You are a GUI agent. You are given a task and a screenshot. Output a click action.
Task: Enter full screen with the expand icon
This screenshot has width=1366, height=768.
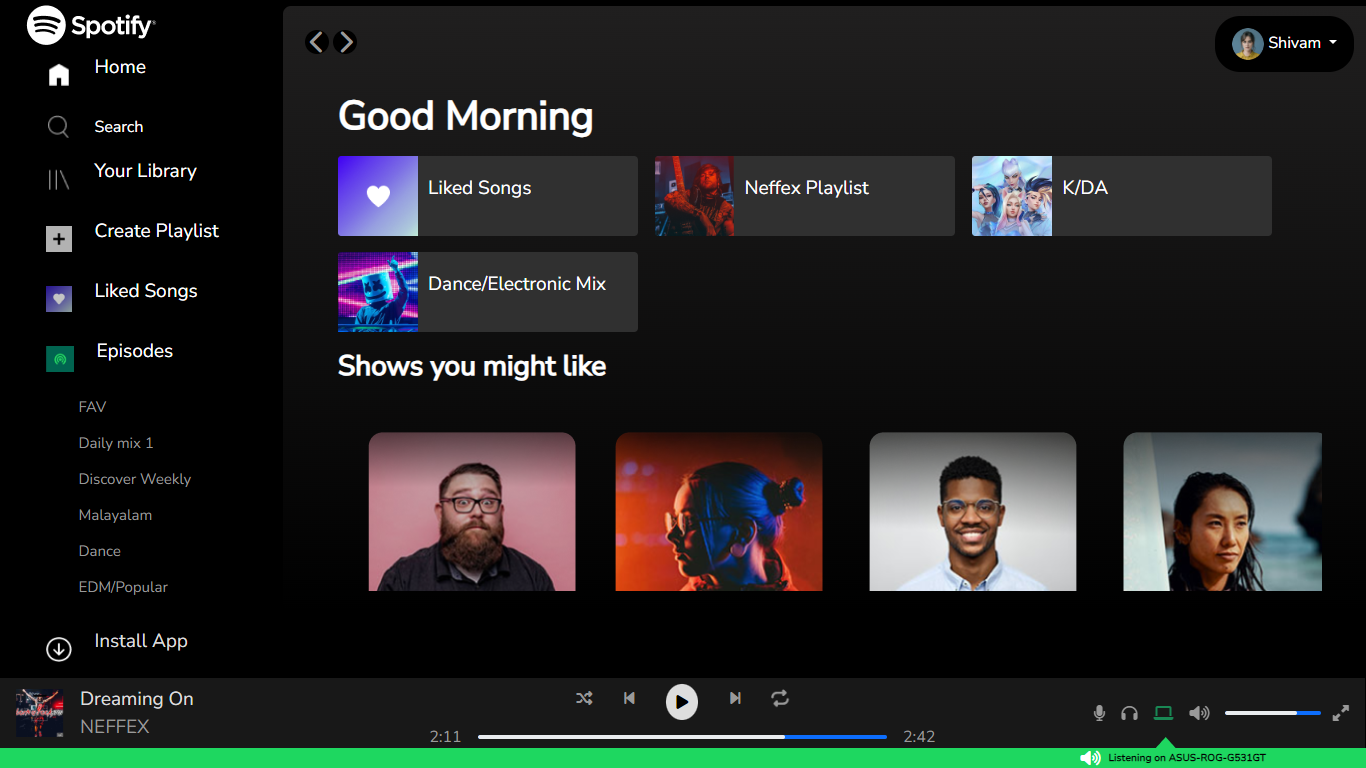1341,712
